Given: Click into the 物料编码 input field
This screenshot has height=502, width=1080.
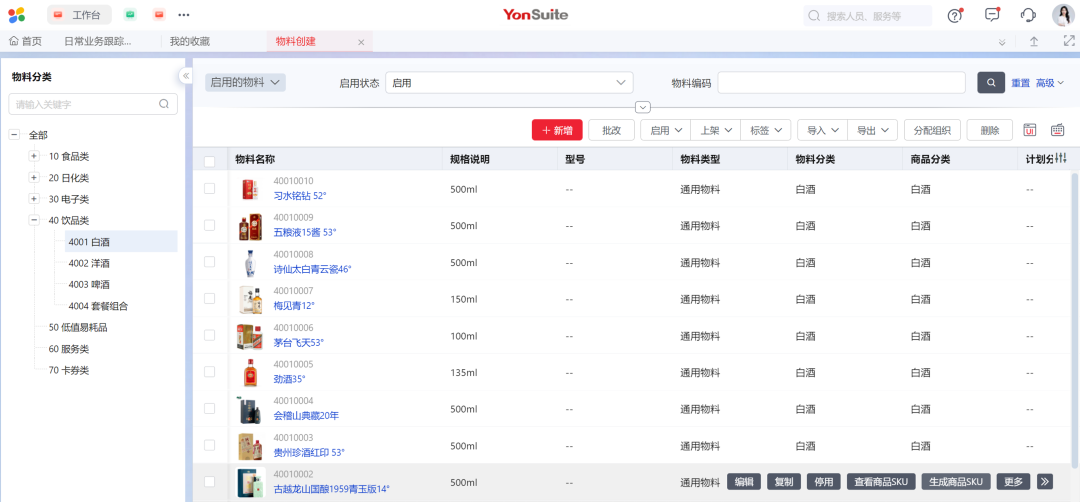Looking at the screenshot, I should click(x=841, y=83).
